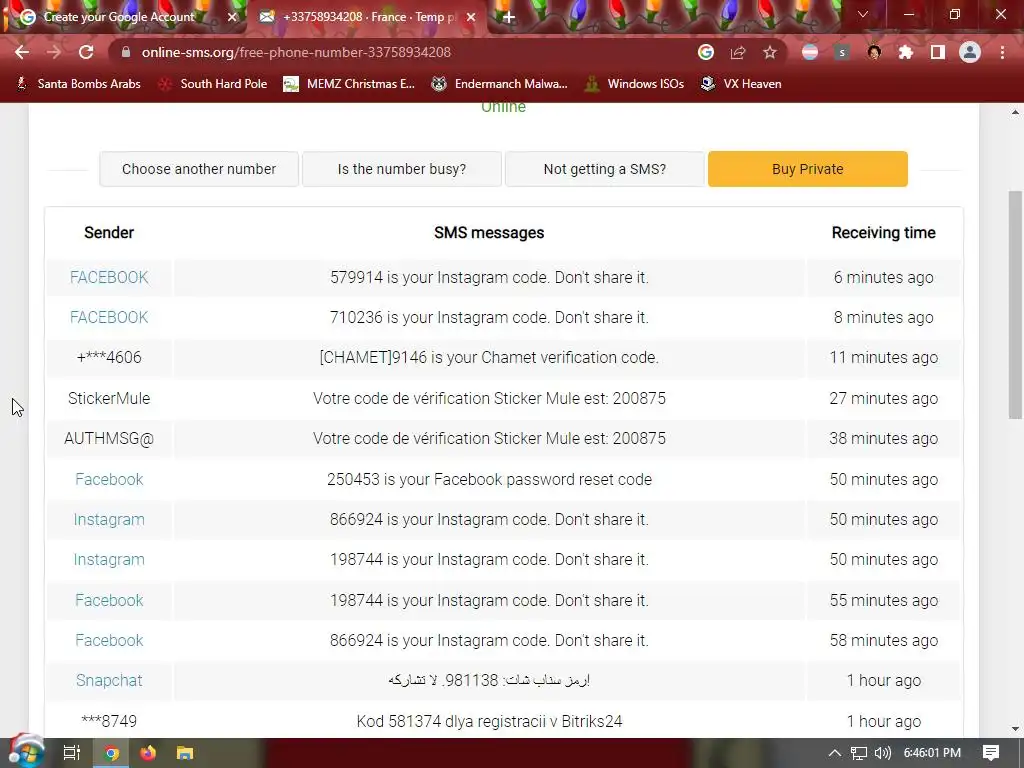Viewport: 1024px width, 768px height.
Task: Open the Snapchat sender link
Action: point(109,680)
